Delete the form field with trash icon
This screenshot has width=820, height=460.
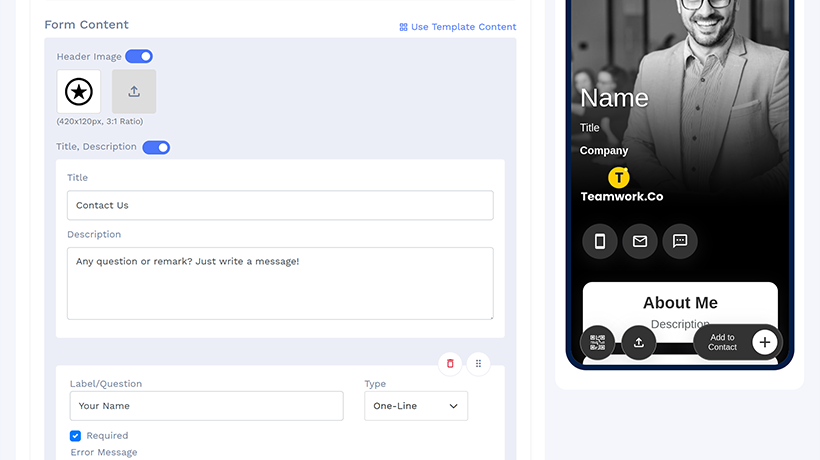point(450,363)
